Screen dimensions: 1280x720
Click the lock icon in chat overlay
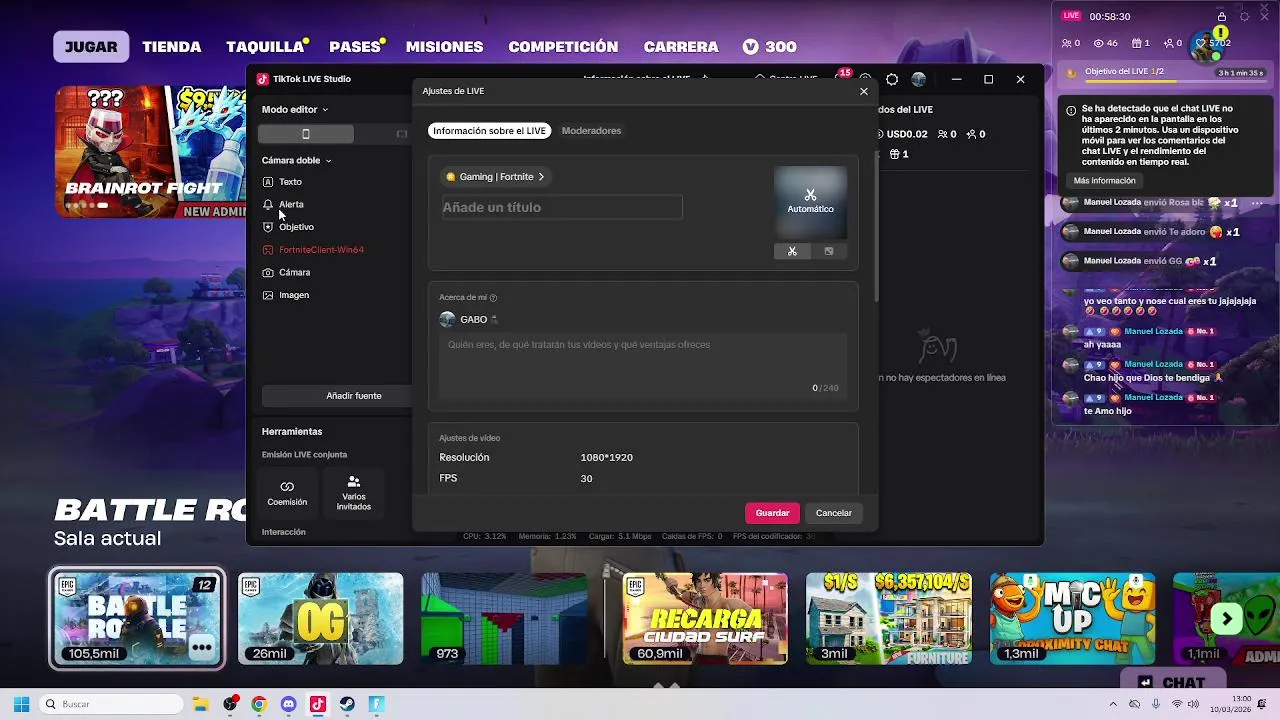[1221, 16]
